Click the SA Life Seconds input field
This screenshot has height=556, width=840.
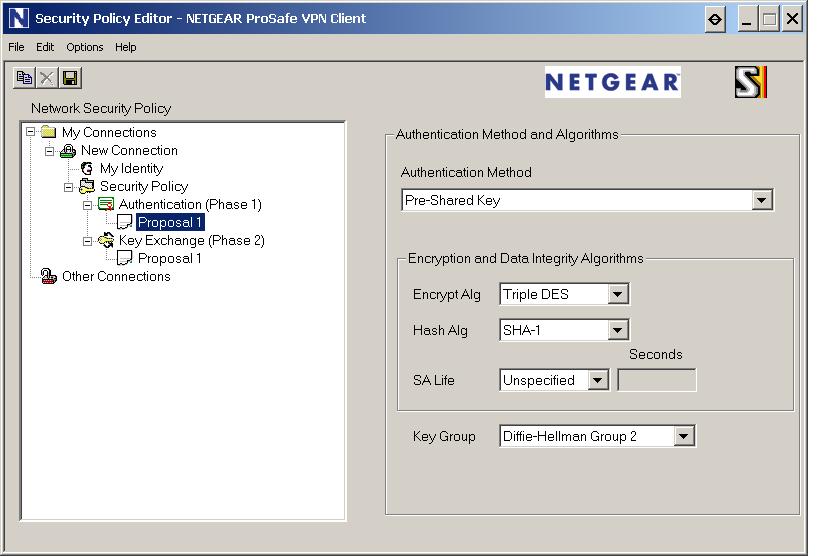[x=657, y=380]
